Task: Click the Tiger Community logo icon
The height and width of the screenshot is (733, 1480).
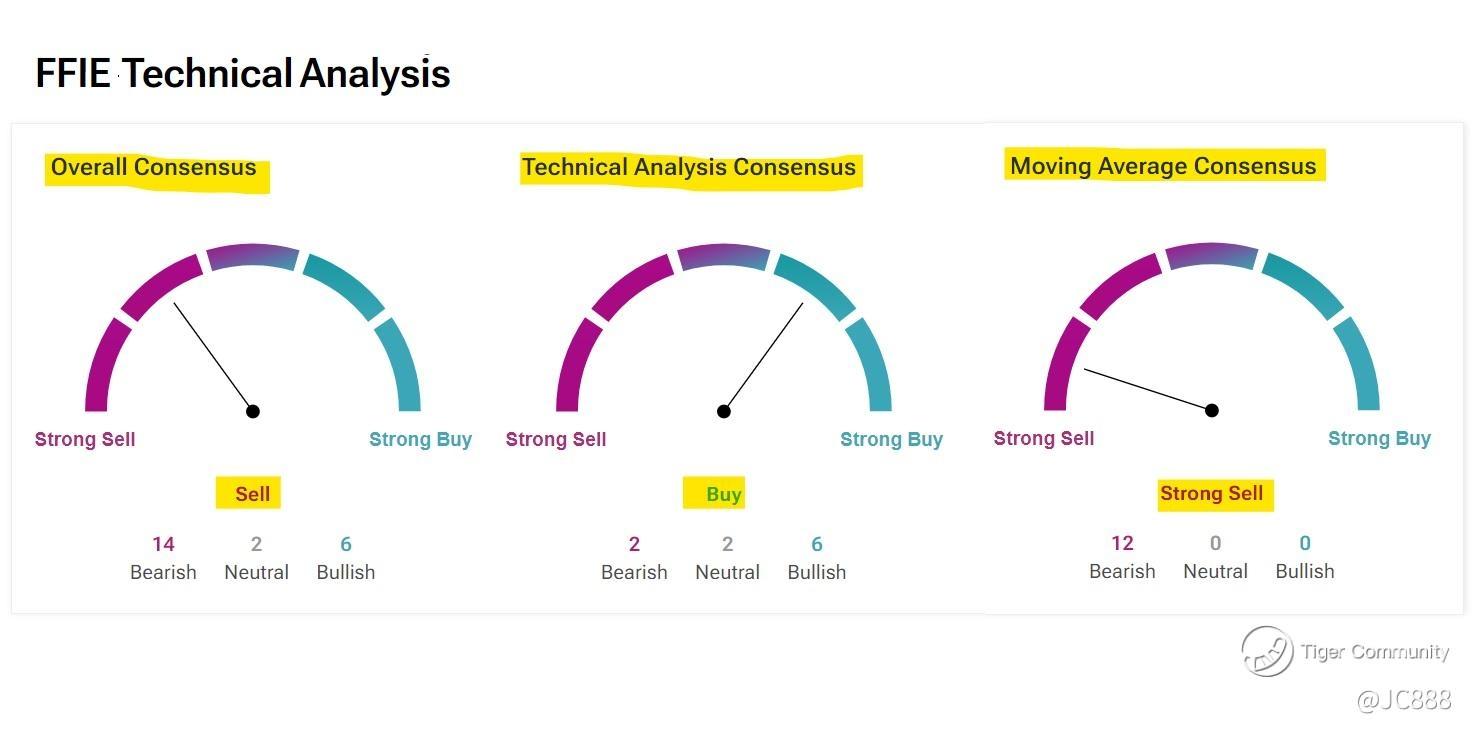Action: point(1267,651)
